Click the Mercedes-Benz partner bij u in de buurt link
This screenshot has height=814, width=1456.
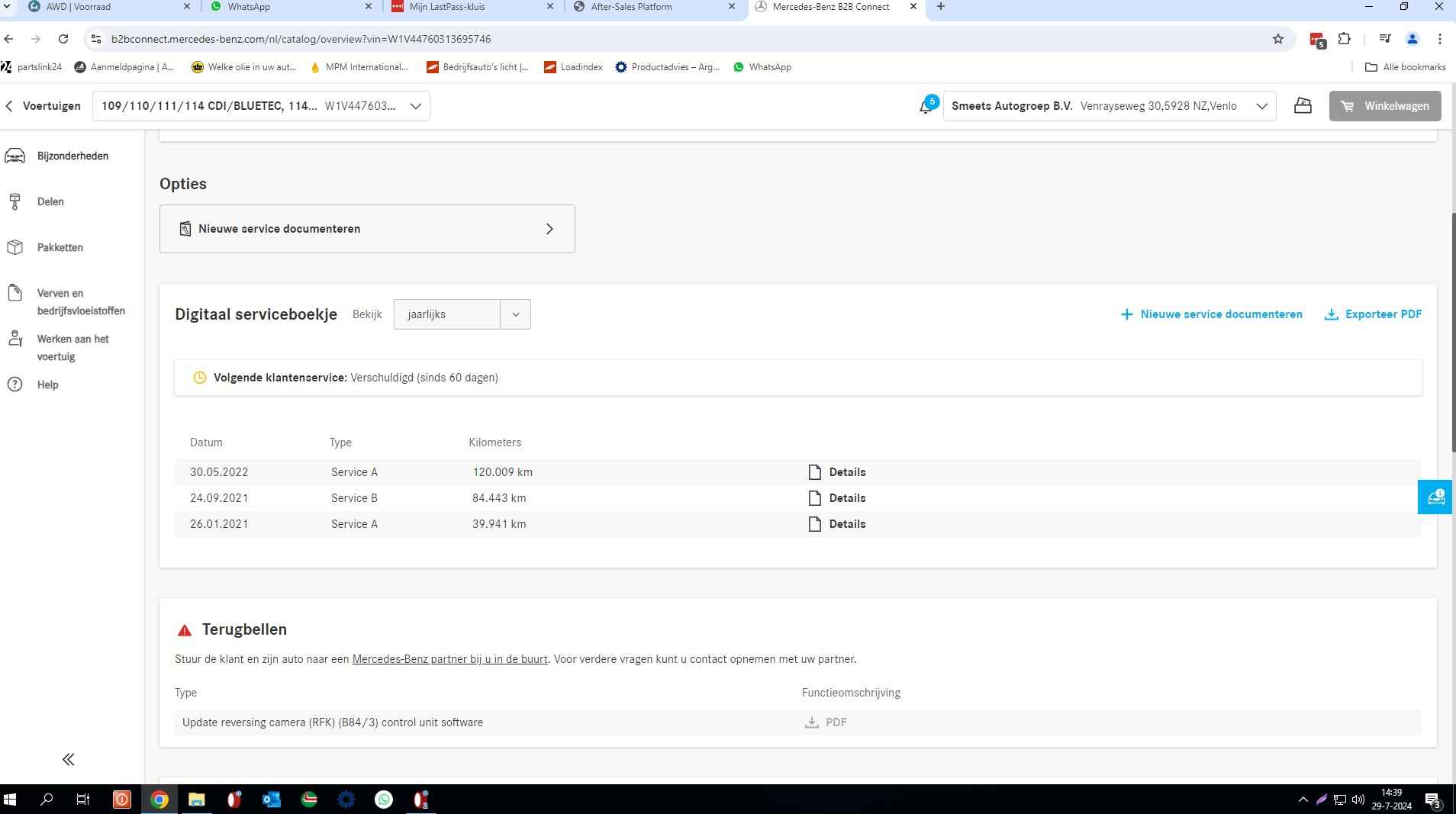pos(449,659)
